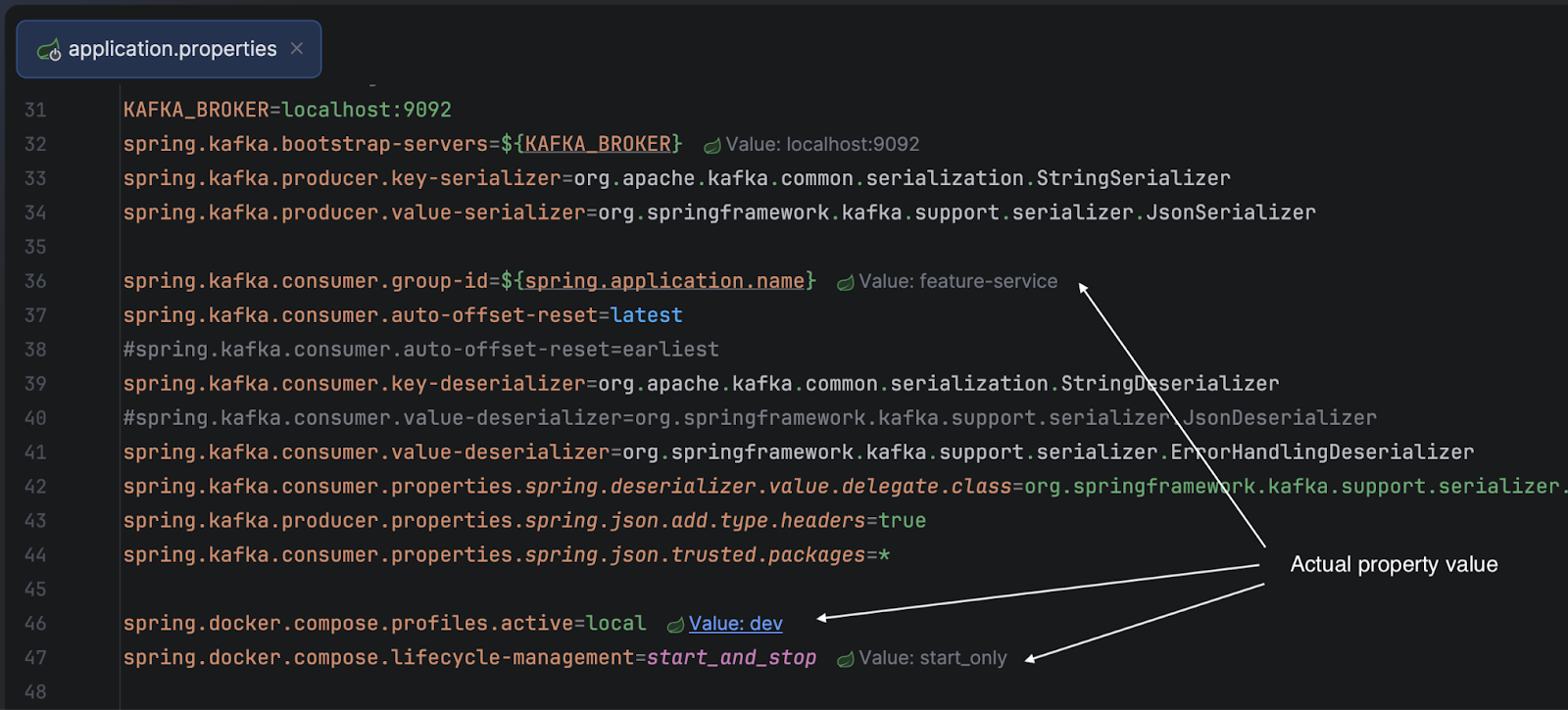Click the spring.docker.compose.lifecycle-management key
Image resolution: width=1568 pixels, height=710 pixels.
pyautogui.click(x=378, y=658)
